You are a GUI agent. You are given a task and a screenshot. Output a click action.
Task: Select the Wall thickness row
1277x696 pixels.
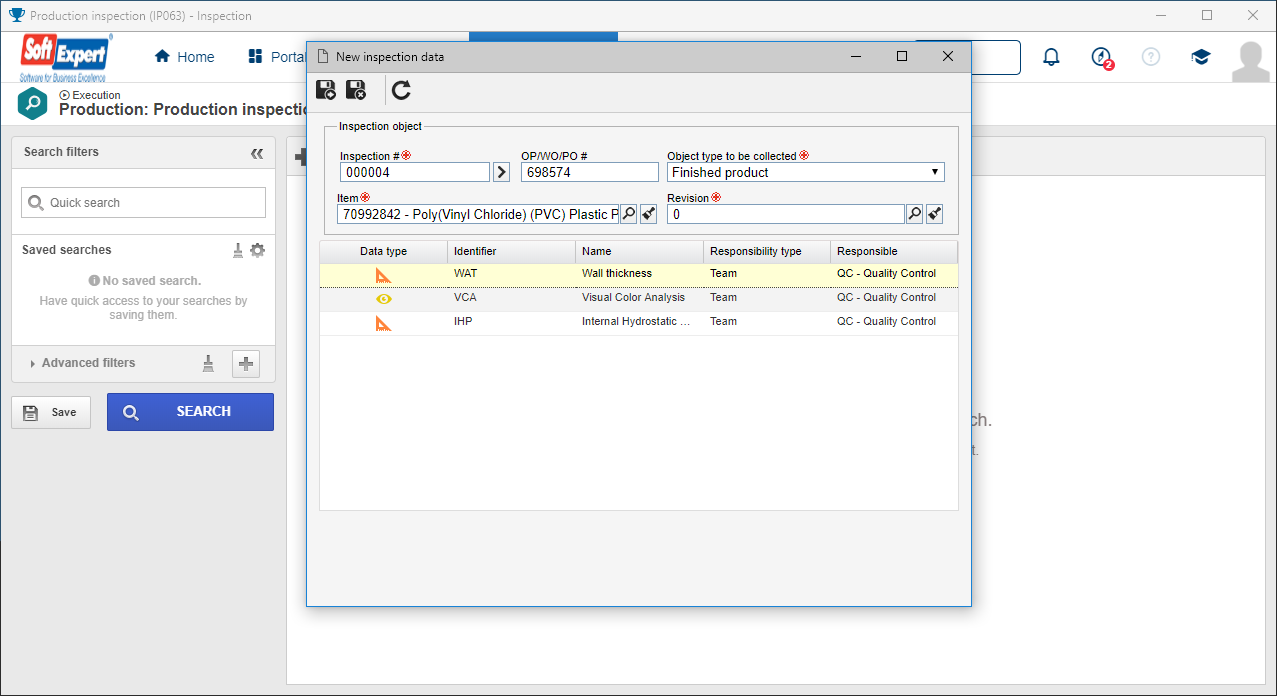tap(638, 274)
